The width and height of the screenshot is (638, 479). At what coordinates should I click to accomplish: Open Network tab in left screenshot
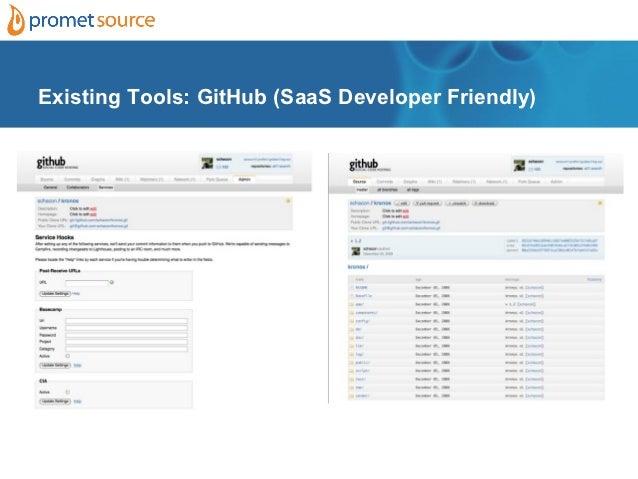click(185, 179)
